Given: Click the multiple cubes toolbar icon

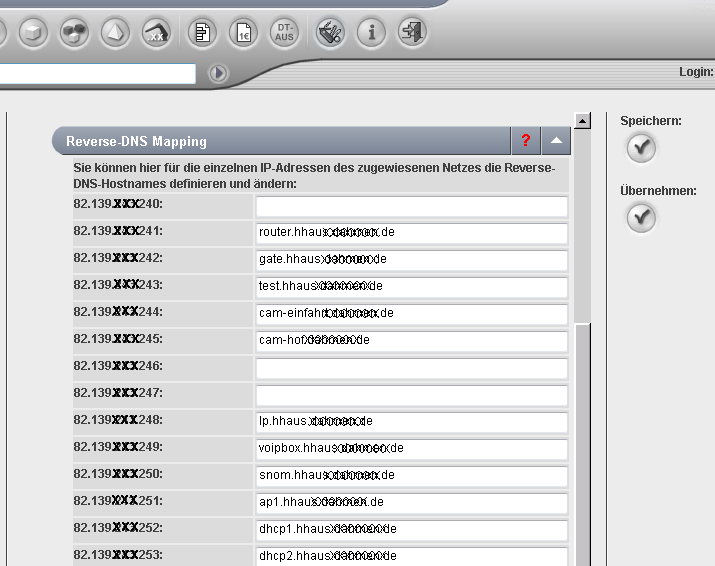Looking at the screenshot, I should (74, 33).
